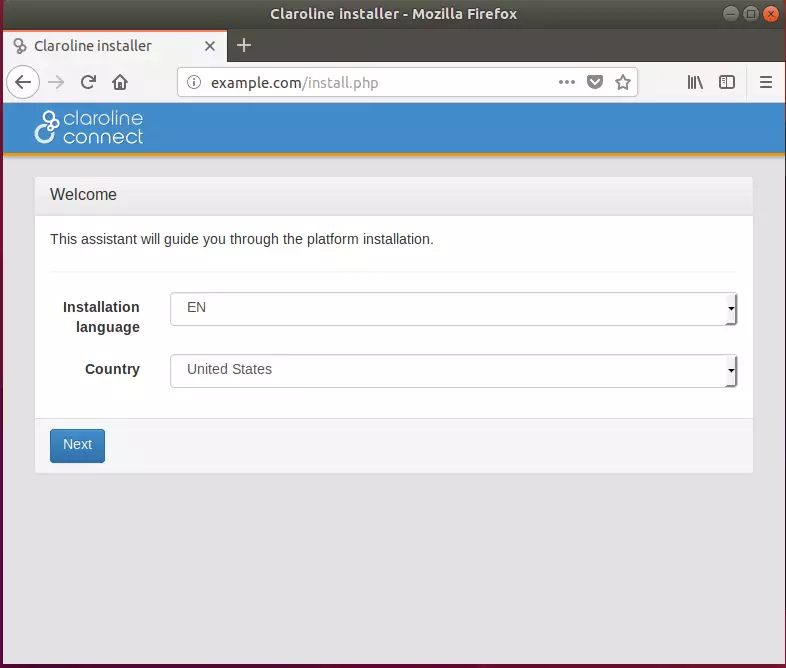Click the Country field label
The width and height of the screenshot is (786, 668).
112,369
